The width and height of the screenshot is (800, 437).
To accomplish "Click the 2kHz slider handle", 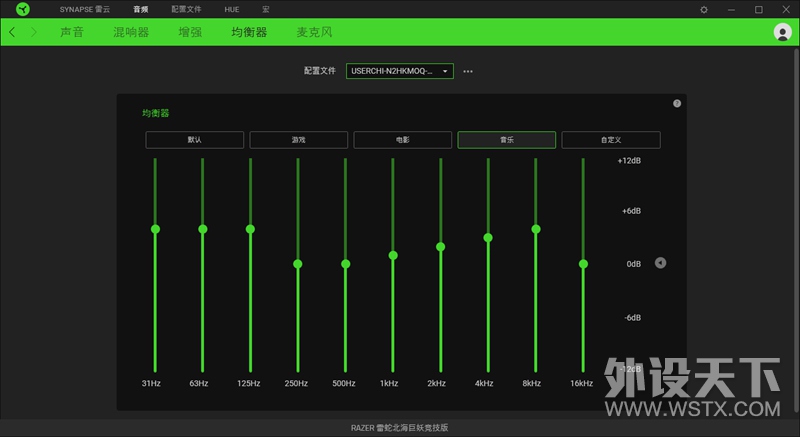I will click(441, 247).
